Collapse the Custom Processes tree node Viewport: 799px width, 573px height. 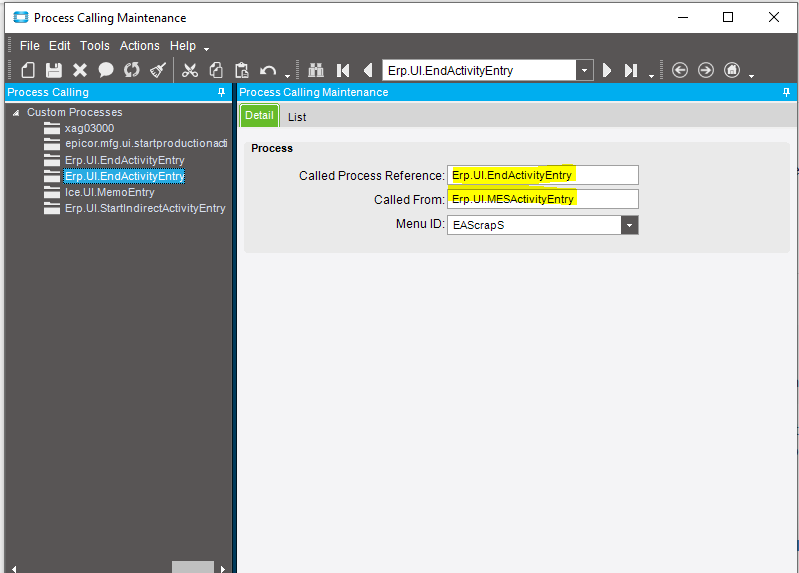point(16,113)
